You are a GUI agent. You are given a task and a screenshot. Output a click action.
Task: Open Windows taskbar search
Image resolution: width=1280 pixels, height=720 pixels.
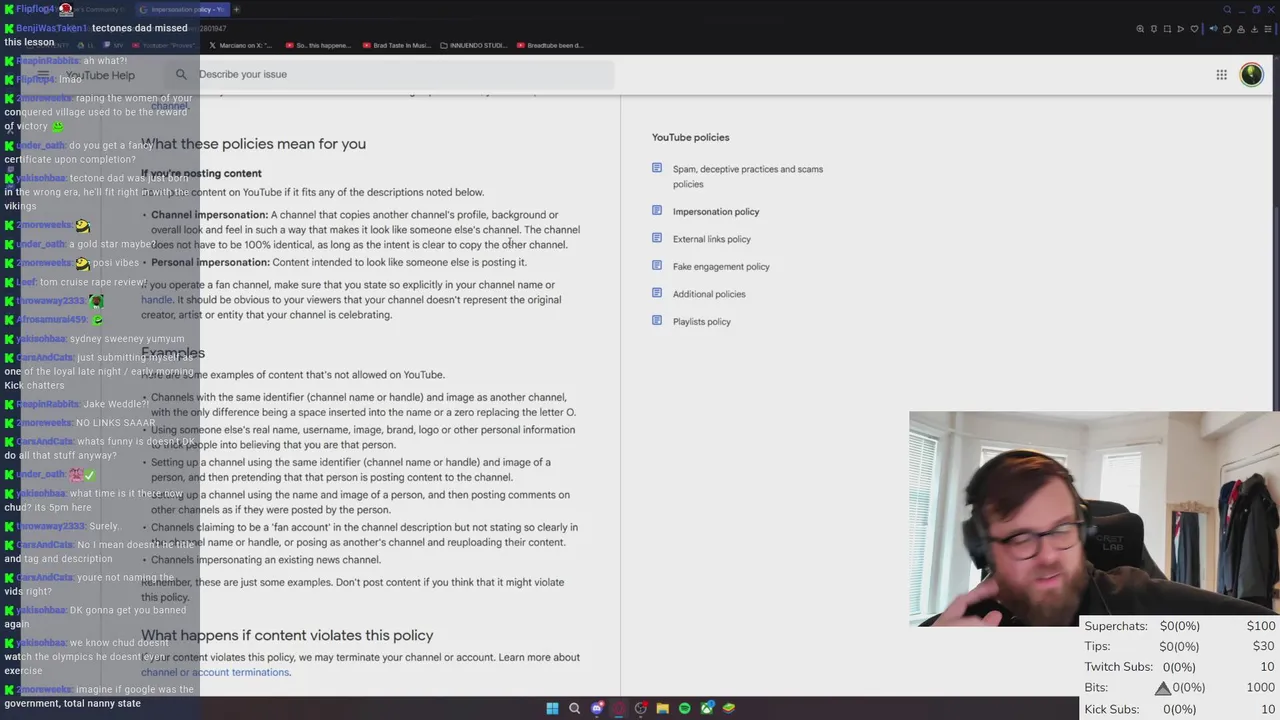coord(574,708)
